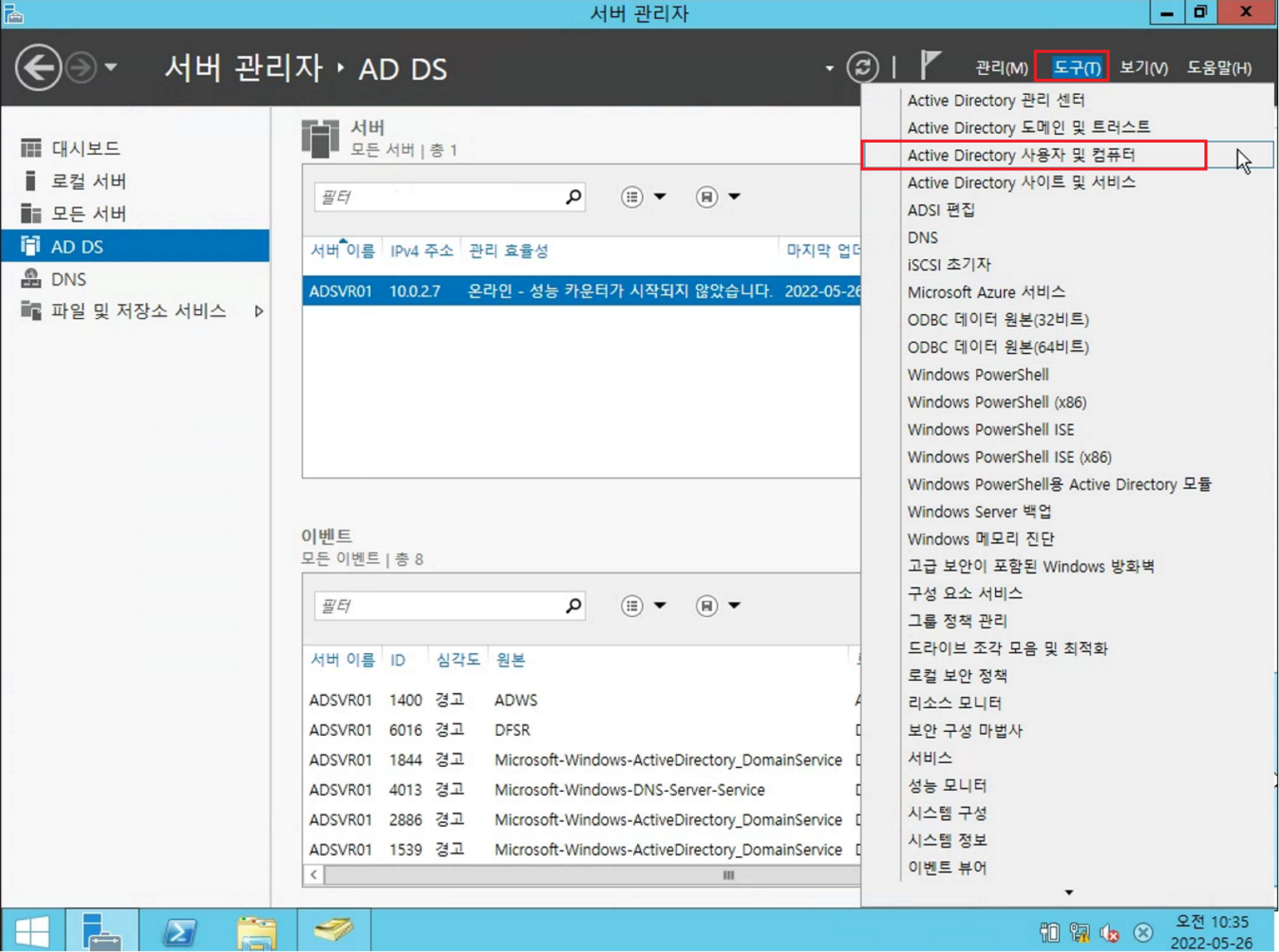Select AD DS in the sidebar
This screenshot has height=952, width=1279.
pyautogui.click(x=136, y=246)
